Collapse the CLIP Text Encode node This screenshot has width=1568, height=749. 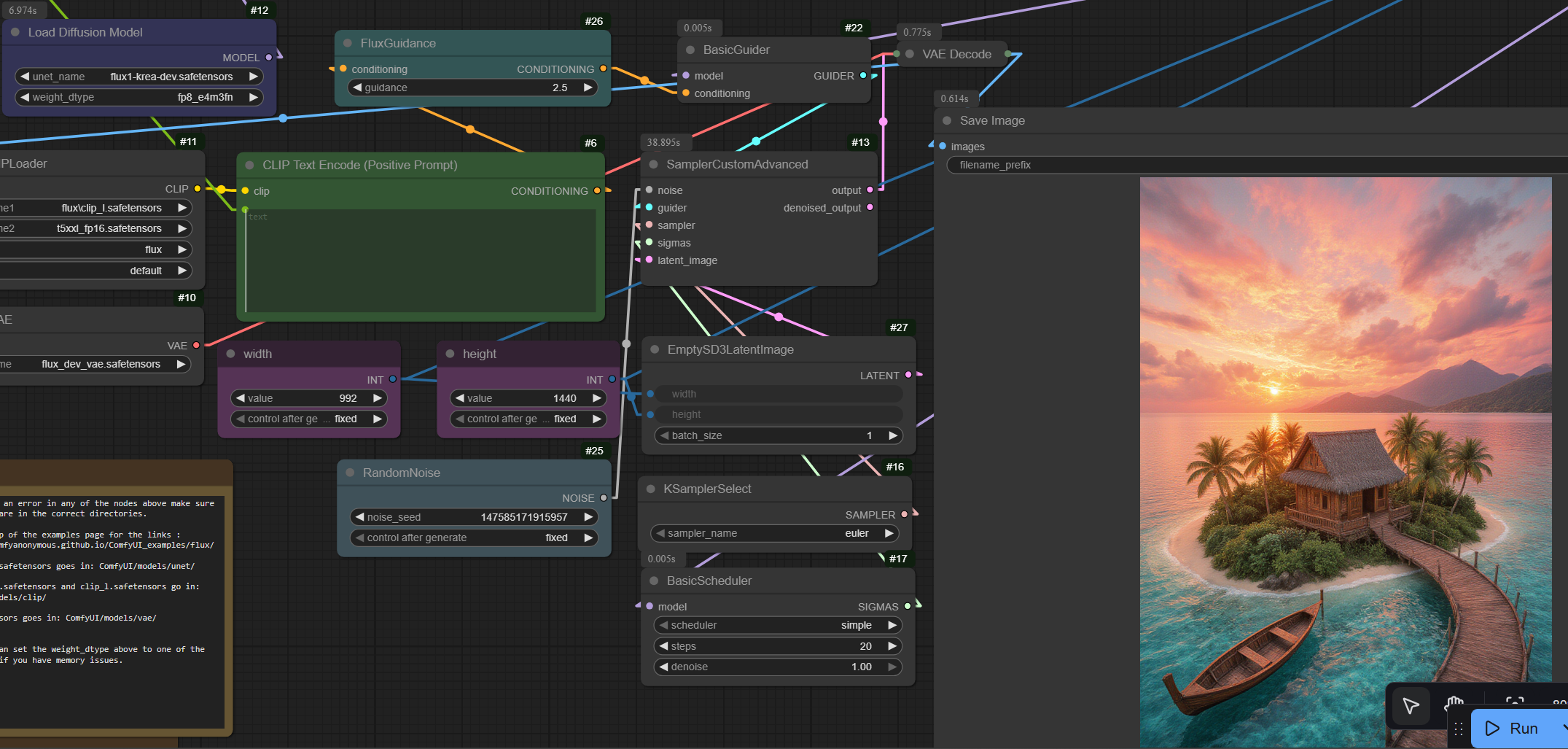coord(250,165)
